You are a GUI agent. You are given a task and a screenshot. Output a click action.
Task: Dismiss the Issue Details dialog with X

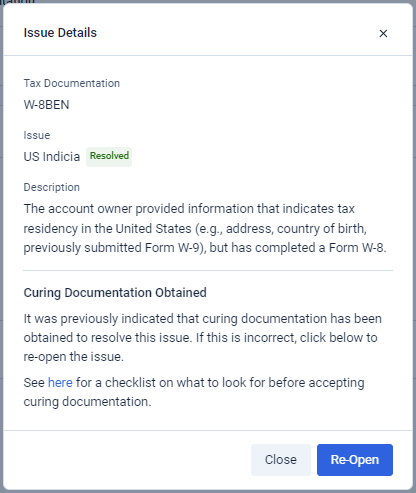coord(383,33)
